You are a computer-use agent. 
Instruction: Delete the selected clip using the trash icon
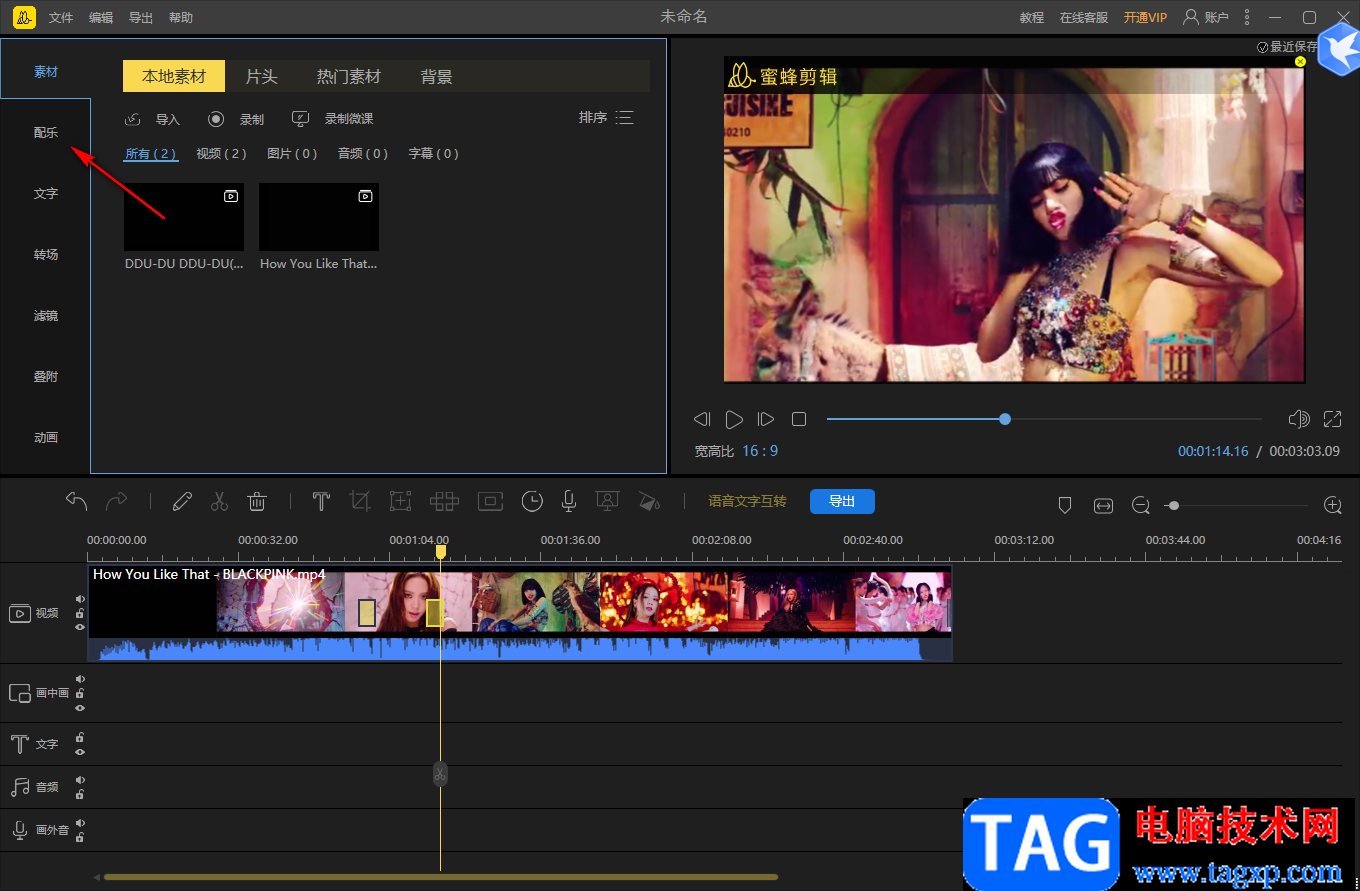click(x=257, y=501)
